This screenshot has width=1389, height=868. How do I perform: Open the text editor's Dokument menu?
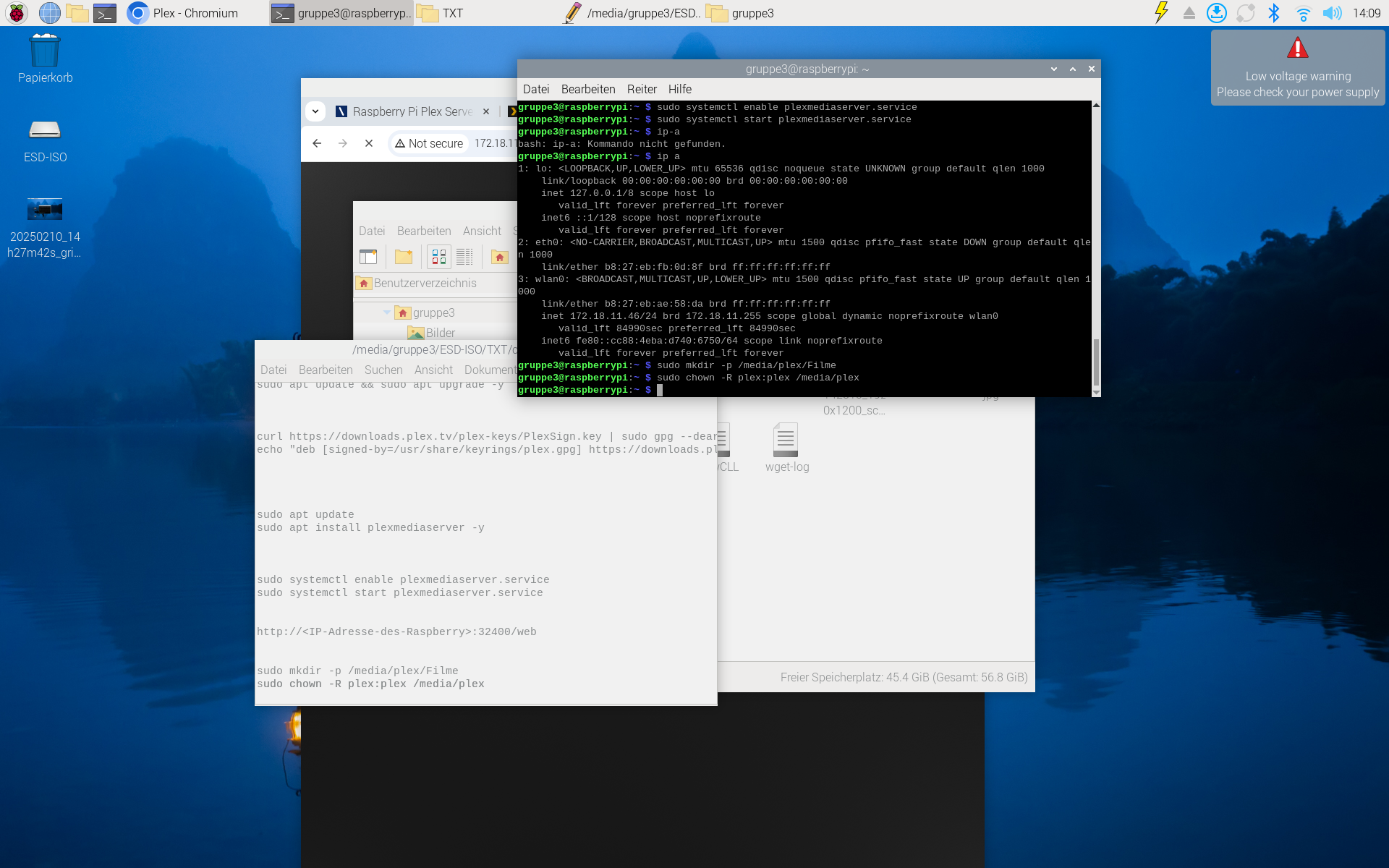point(490,370)
